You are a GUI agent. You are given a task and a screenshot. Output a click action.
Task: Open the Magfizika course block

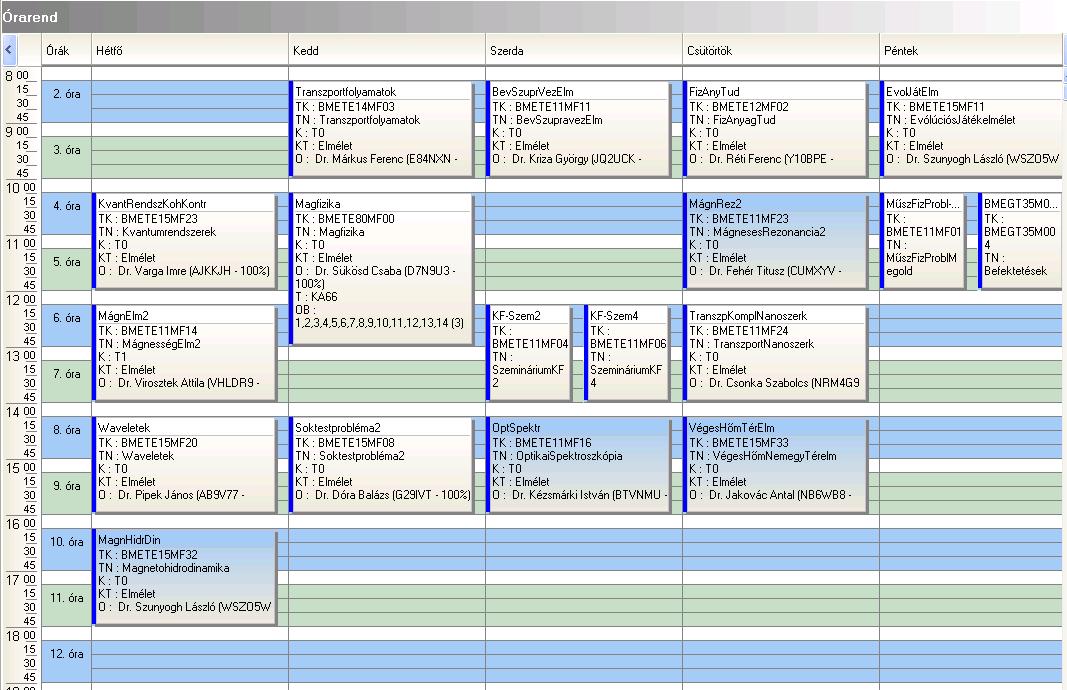tap(382, 269)
